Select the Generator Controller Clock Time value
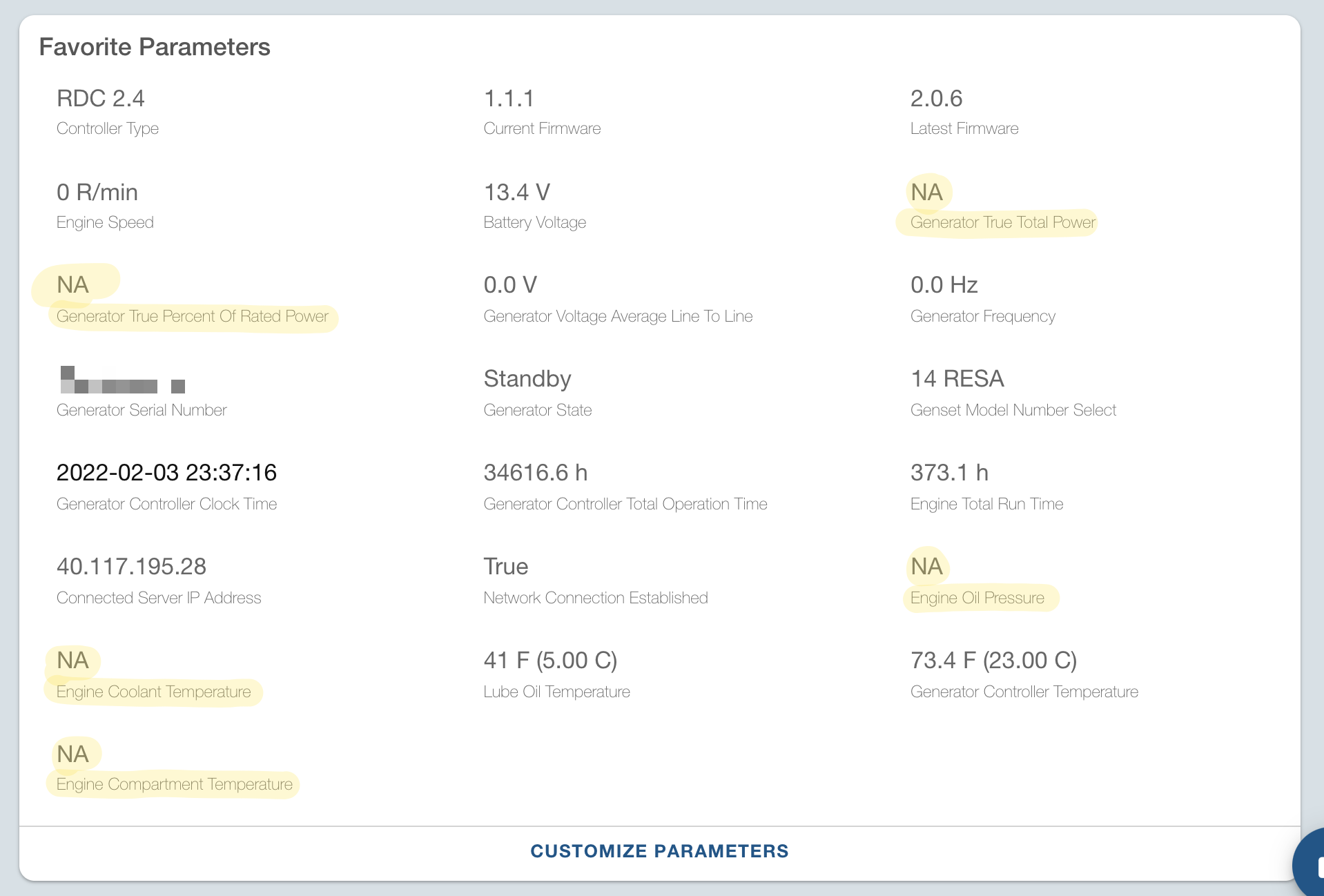The image size is (1324, 896). tap(166, 472)
